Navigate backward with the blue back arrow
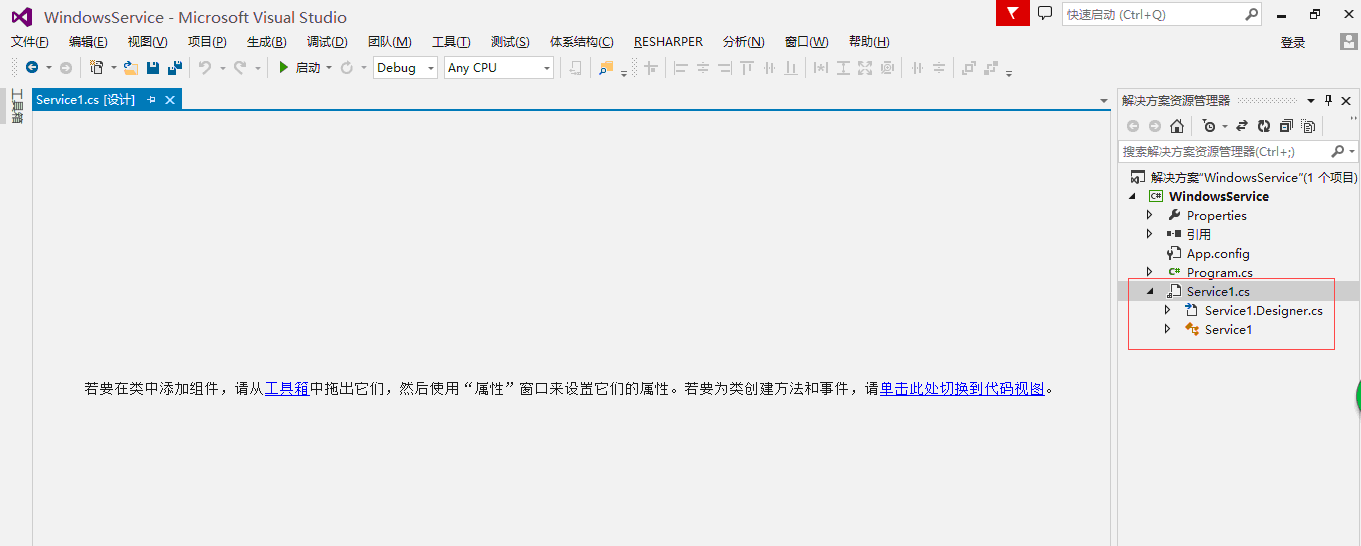This screenshot has height=546, width=1361. 32,67
